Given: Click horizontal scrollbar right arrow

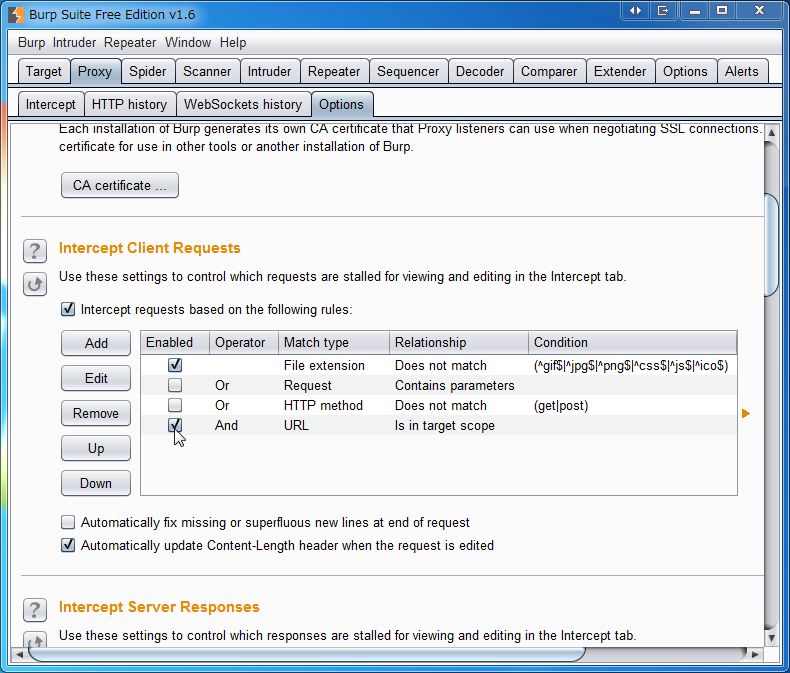Looking at the screenshot, I should 755,654.
